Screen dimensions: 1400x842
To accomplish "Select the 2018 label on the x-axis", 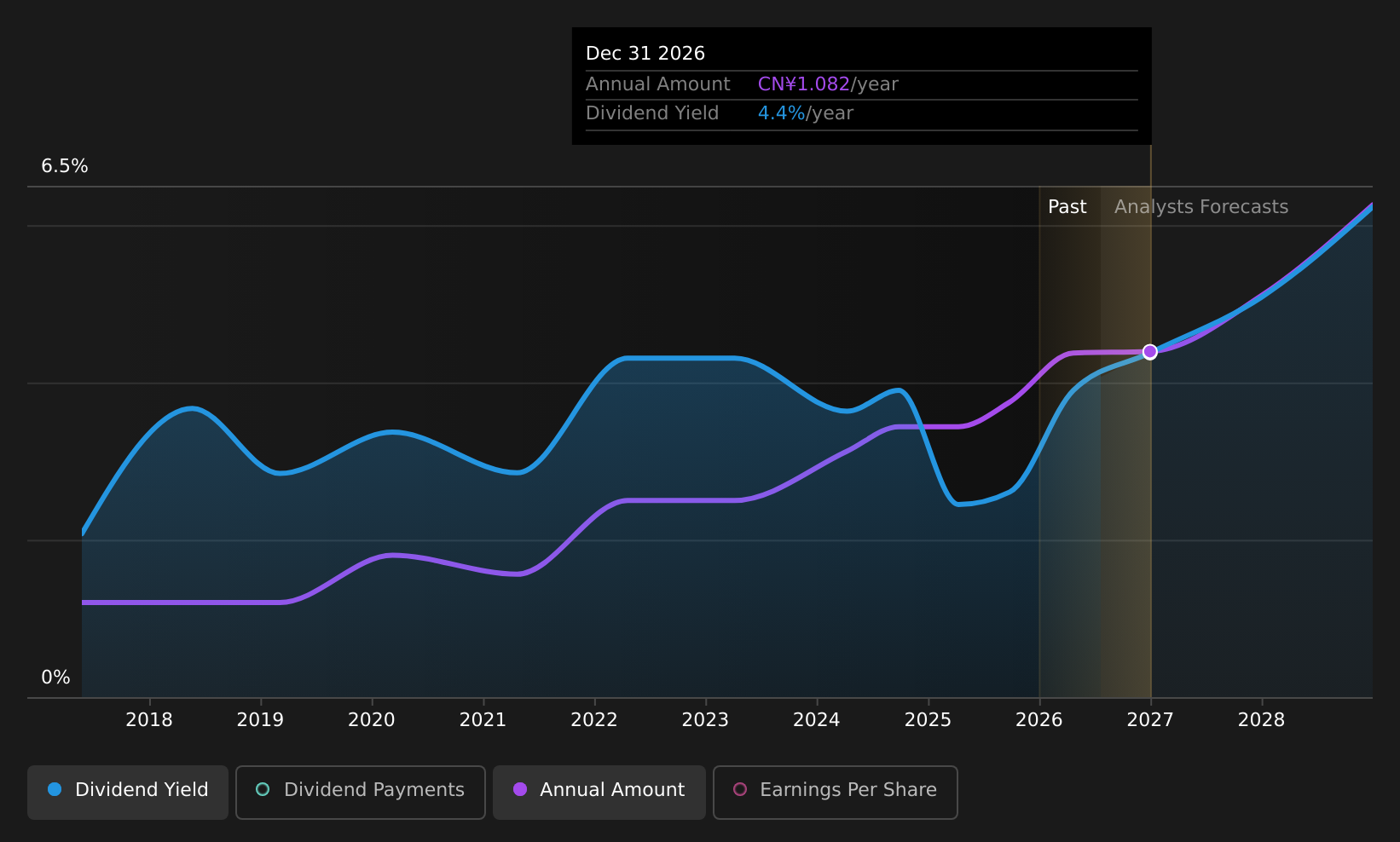I will pyautogui.click(x=149, y=720).
